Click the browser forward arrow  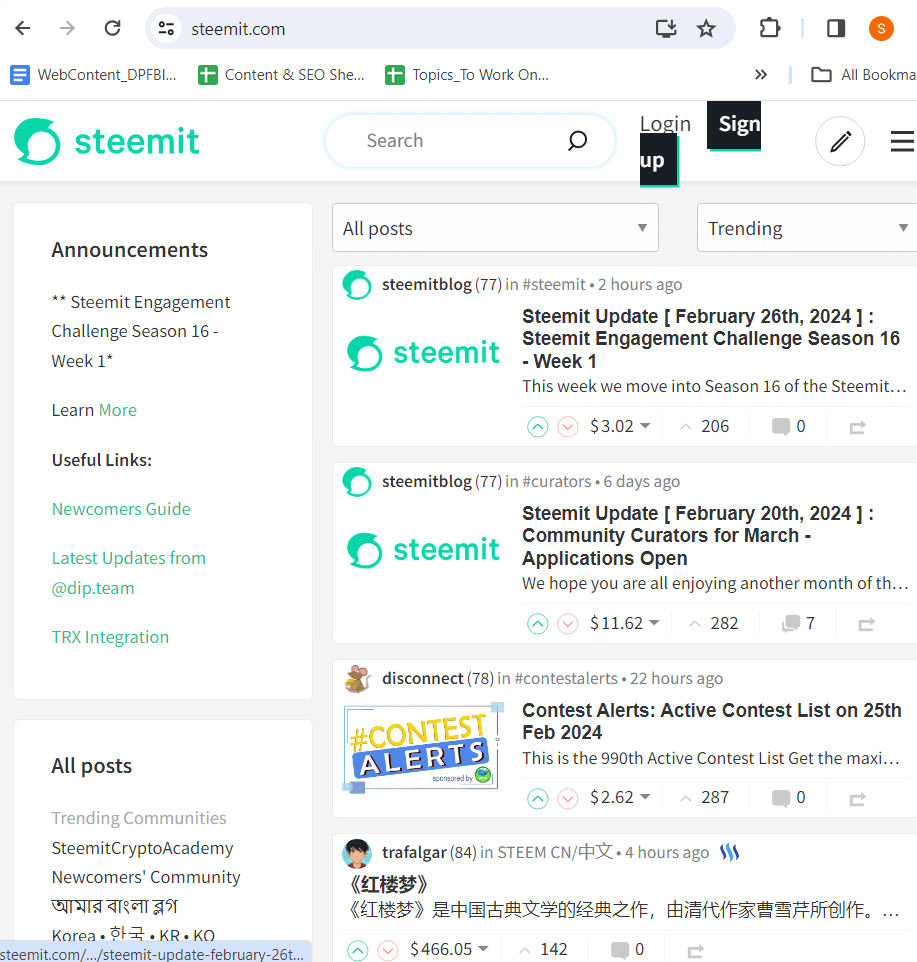(x=67, y=28)
